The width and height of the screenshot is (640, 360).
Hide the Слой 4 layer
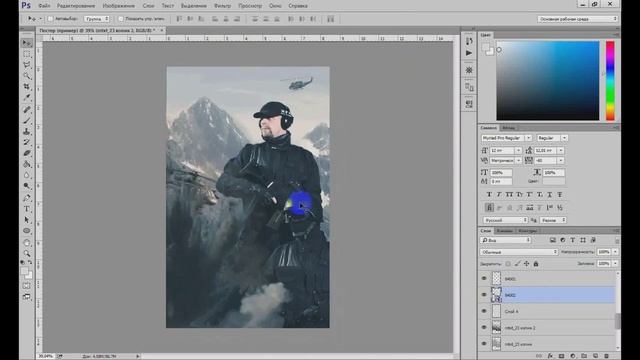click(484, 311)
